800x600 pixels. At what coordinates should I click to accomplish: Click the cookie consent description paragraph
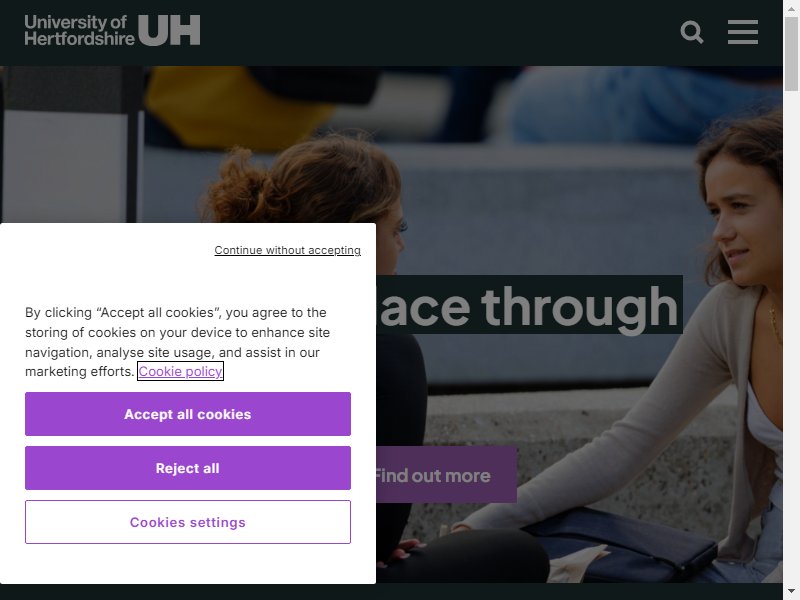(178, 342)
